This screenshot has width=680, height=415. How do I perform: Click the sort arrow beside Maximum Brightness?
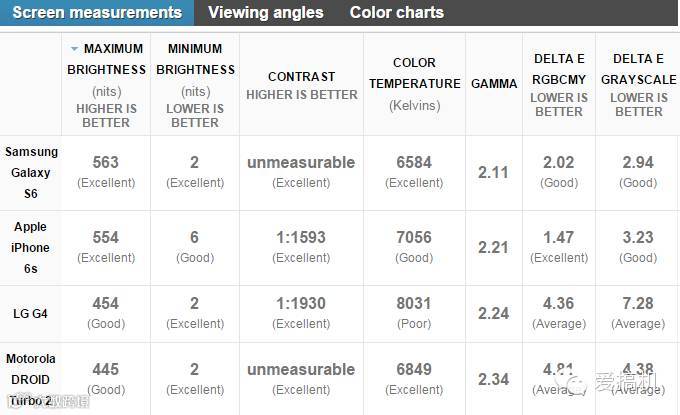click(74, 49)
